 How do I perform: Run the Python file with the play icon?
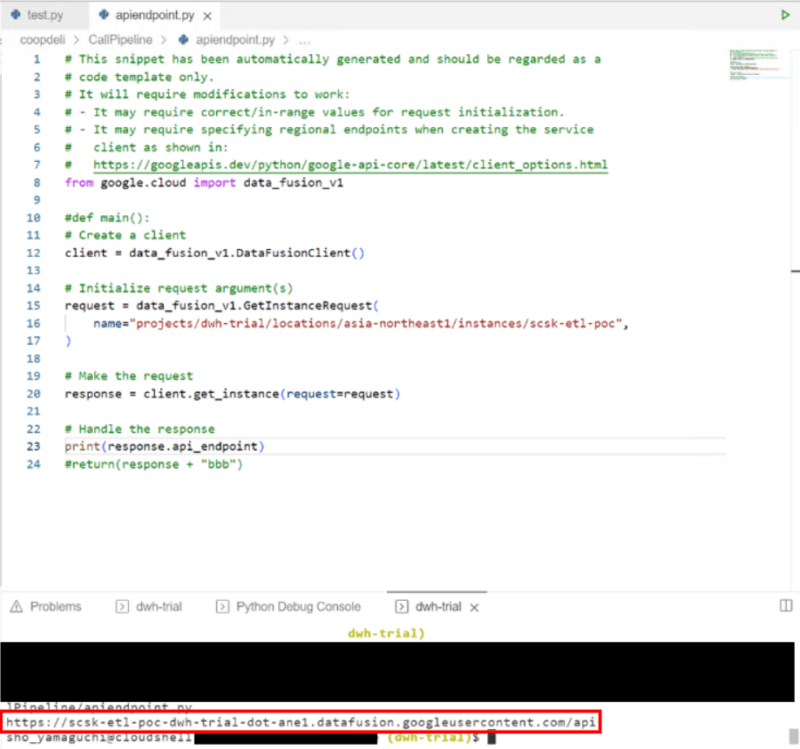click(785, 15)
